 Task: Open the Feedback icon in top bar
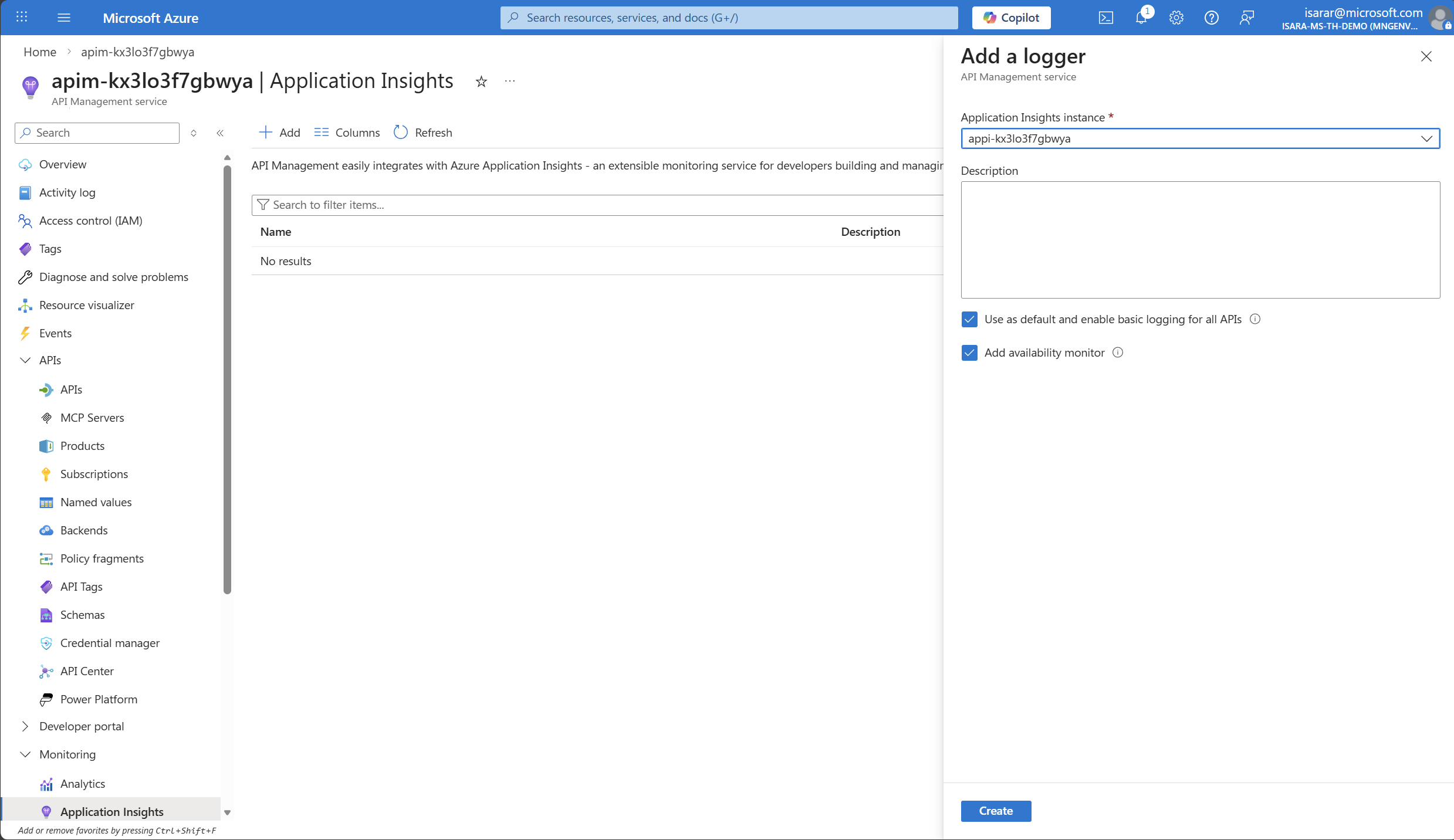(x=1246, y=18)
